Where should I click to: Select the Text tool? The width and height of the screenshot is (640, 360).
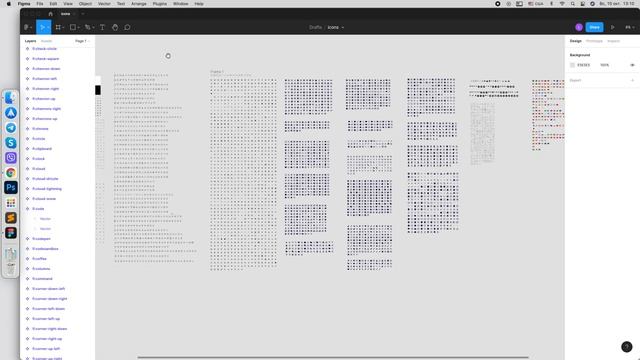(x=102, y=27)
